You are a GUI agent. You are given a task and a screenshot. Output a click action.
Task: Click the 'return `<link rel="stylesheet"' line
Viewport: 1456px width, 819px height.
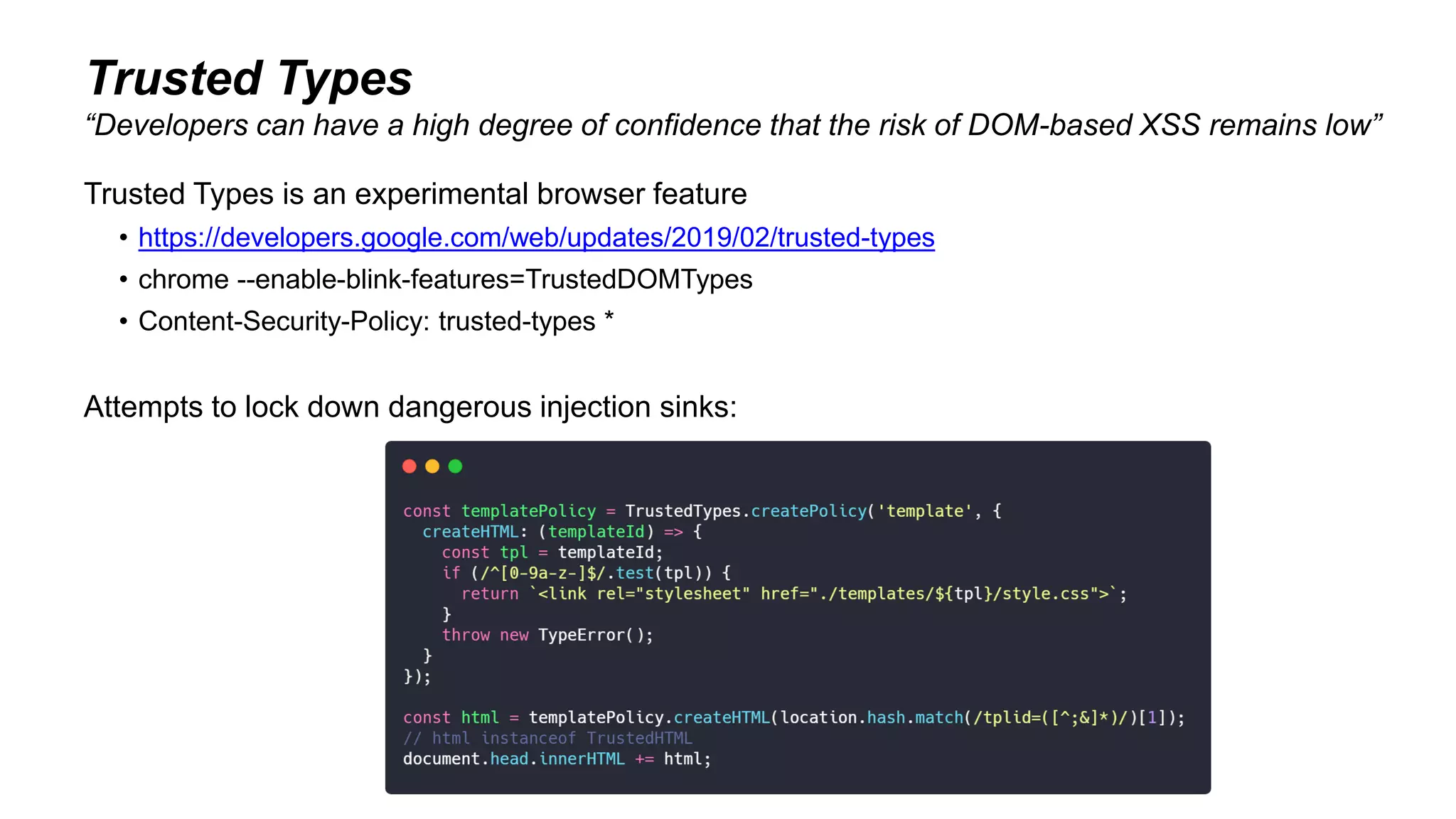point(794,594)
